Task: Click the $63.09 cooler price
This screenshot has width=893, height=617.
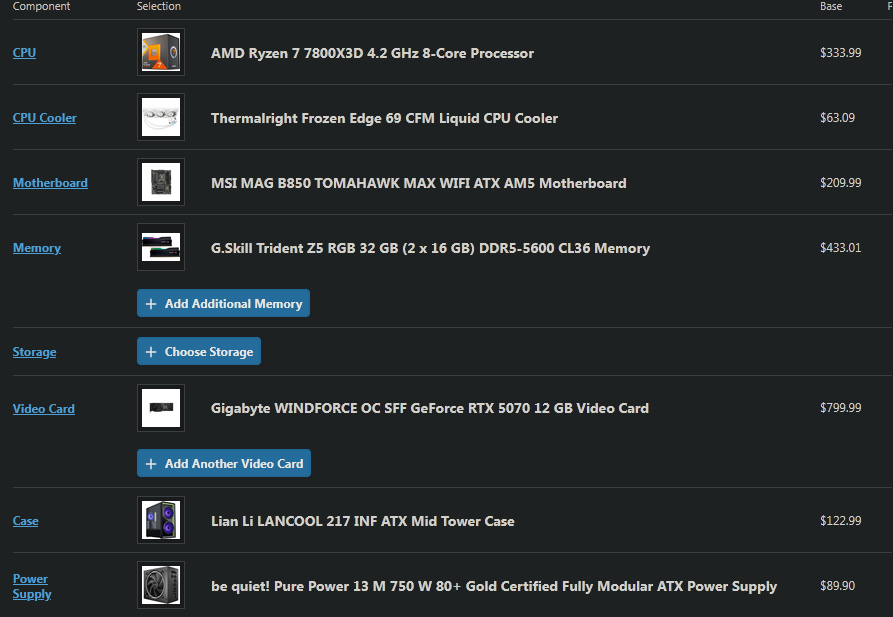Action: (x=837, y=117)
